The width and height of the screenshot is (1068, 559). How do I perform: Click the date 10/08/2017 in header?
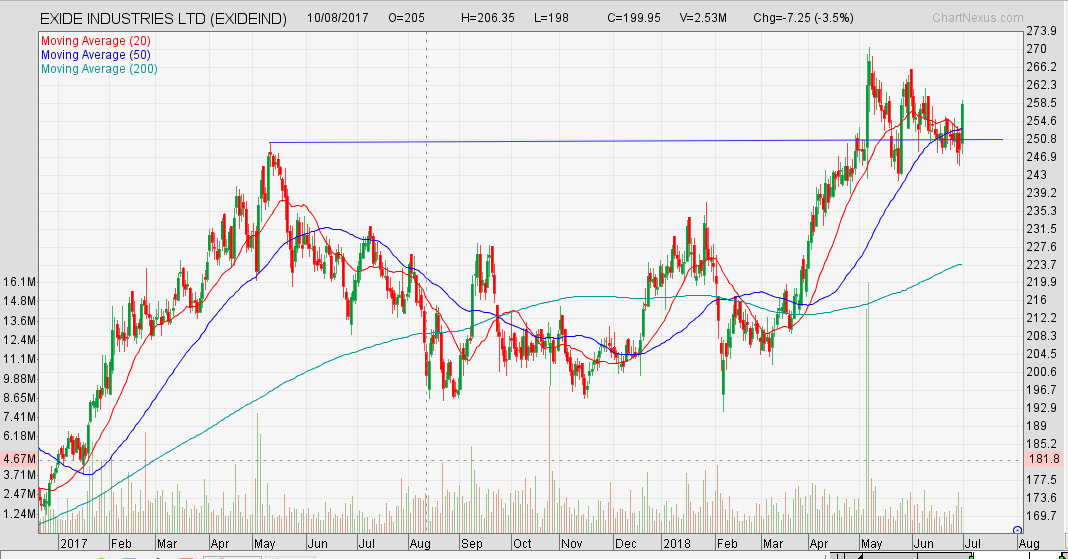pos(337,18)
